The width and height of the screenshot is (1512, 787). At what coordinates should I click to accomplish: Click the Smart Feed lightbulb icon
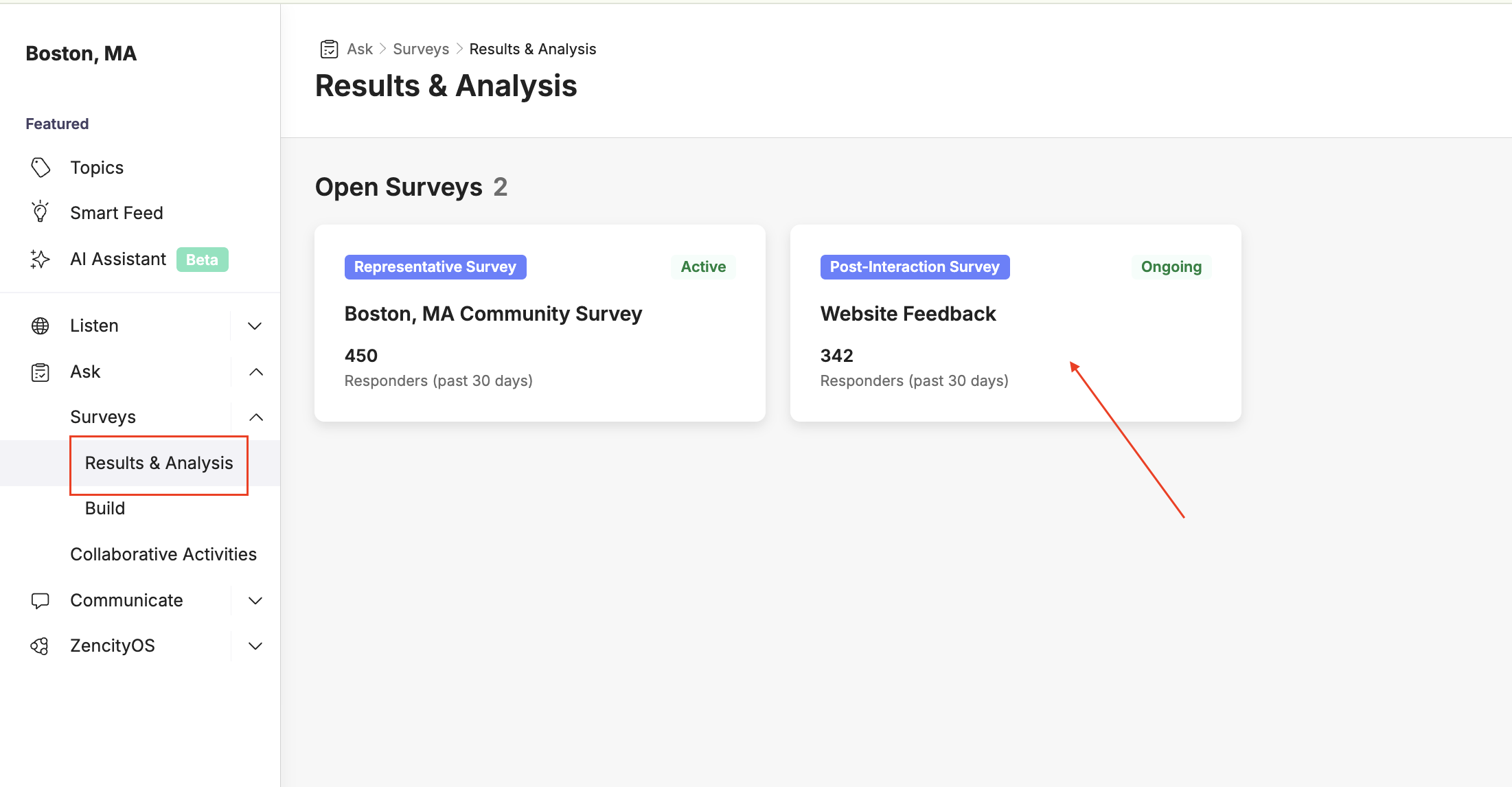(41, 212)
